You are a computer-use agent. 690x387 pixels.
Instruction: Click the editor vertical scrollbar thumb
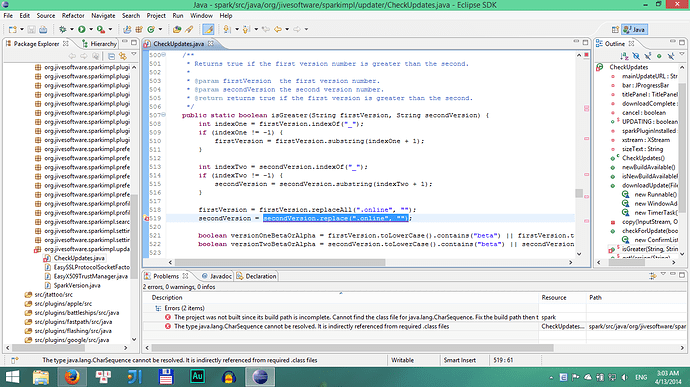tap(579, 193)
